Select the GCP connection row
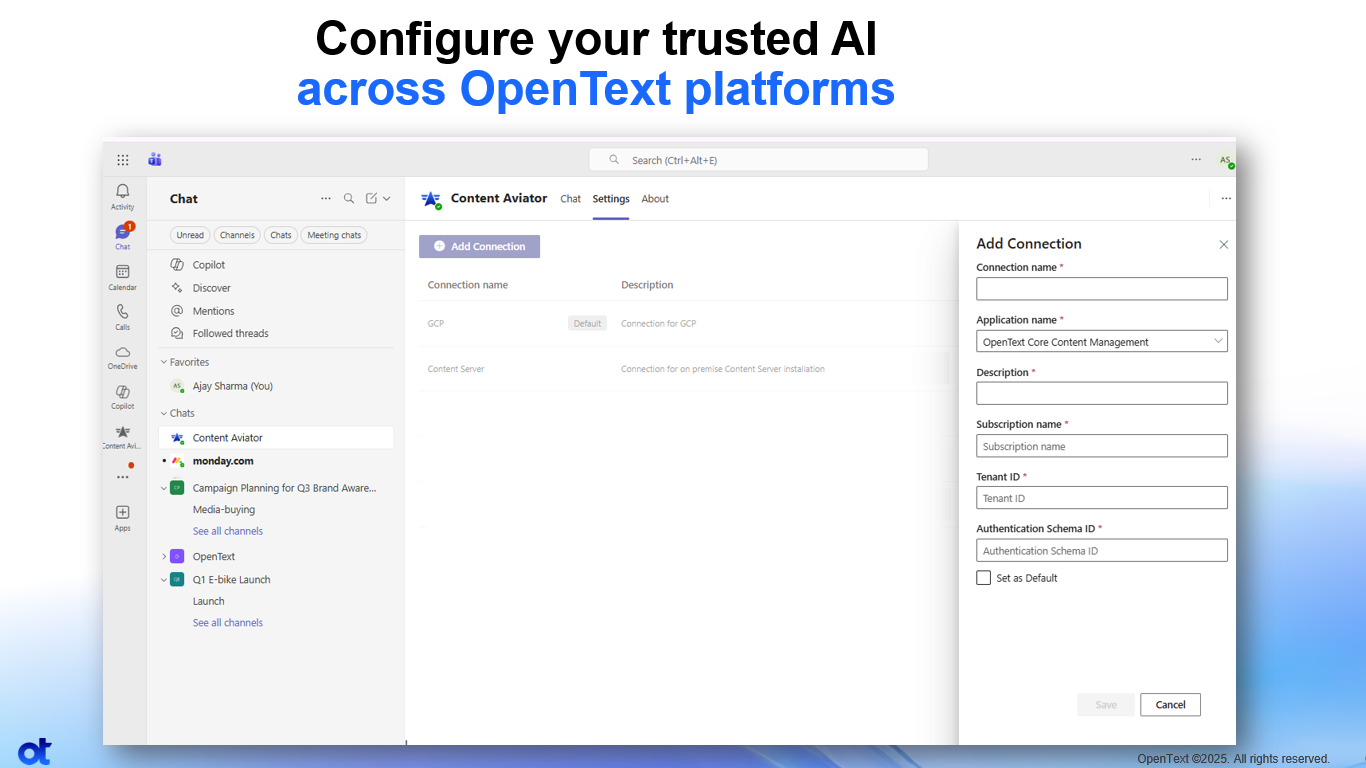The image size is (1366, 768). pyautogui.click(x=688, y=323)
